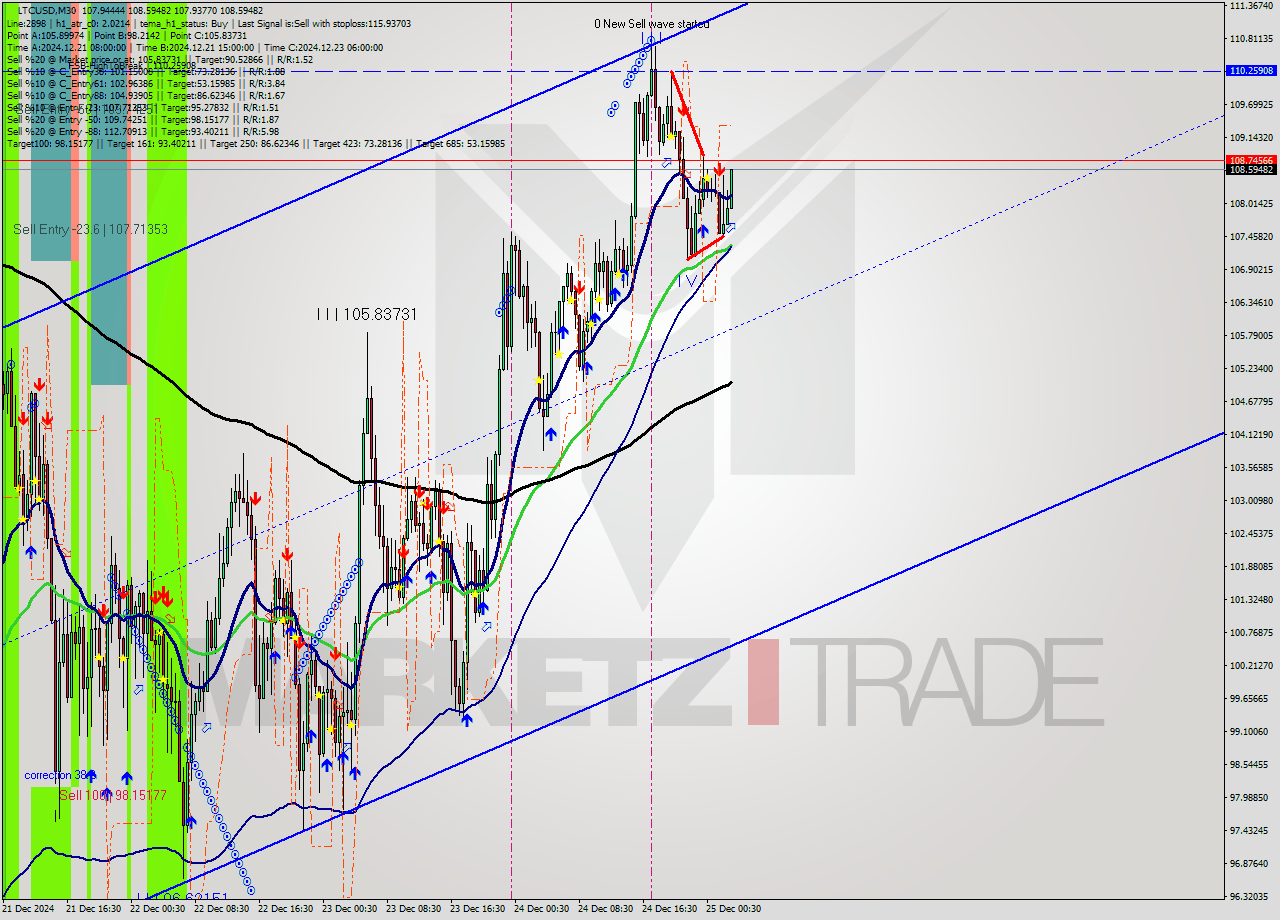The image size is (1280, 920).
Task: Select the '0 New Sell wave started' label
Action: [x=652, y=24]
